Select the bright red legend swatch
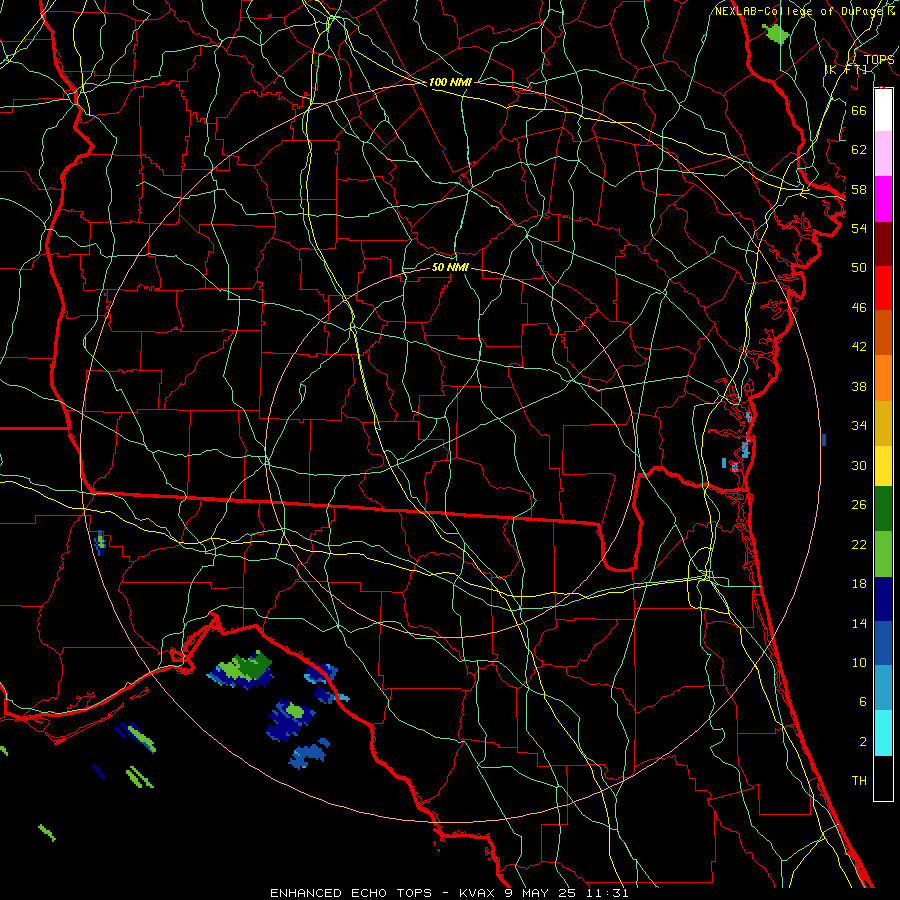Viewport: 900px width, 900px height. (x=883, y=288)
